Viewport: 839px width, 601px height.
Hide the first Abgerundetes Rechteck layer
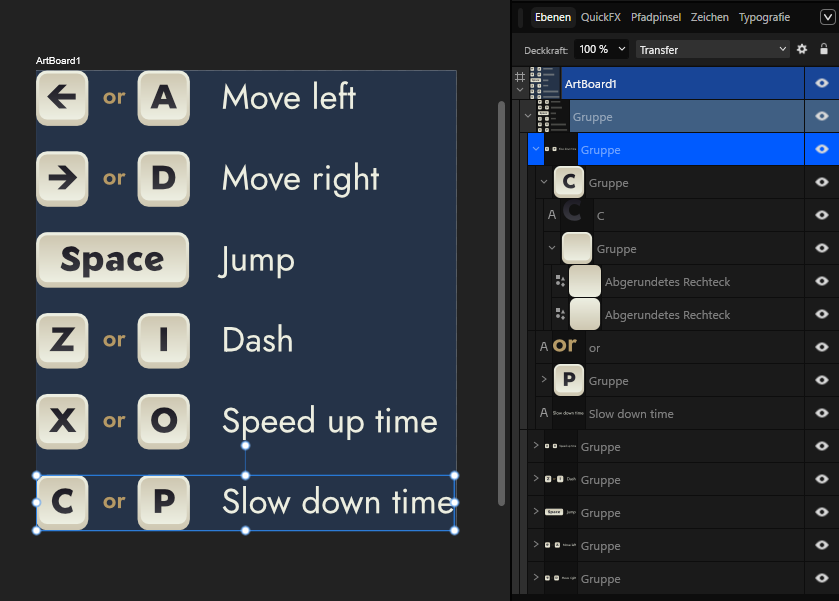click(822, 281)
